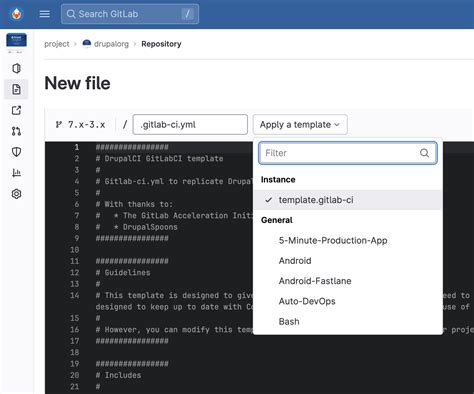Screen dimensions: 474x394
Task: Choose the 5-Minute-Production-App template
Action: (348, 240)
